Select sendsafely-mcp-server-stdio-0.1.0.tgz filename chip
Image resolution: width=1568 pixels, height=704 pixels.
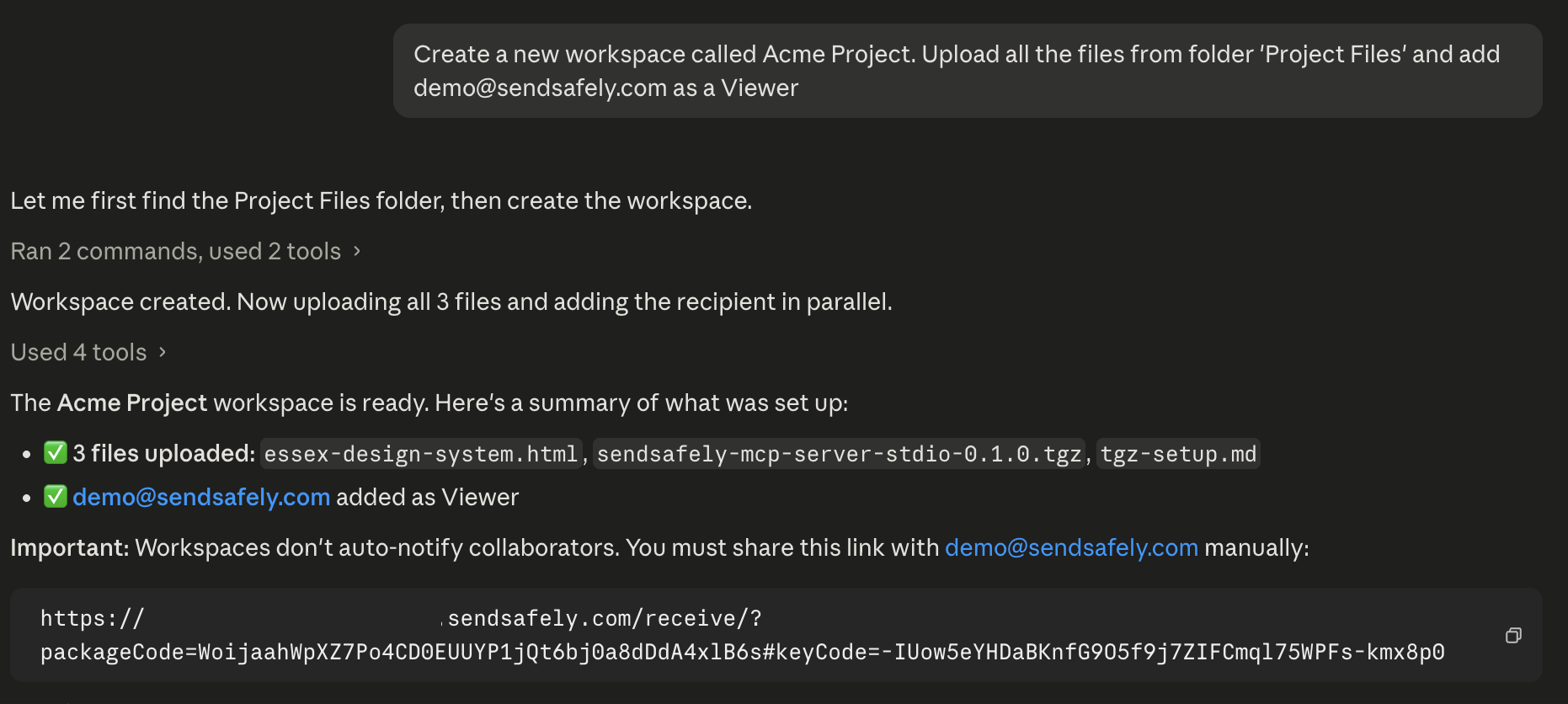click(839, 454)
